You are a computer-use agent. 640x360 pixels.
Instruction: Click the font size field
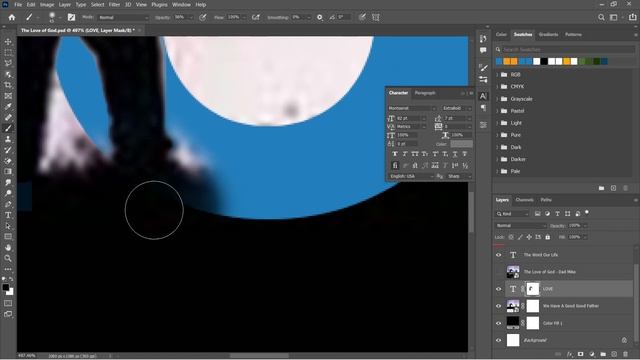410,118
